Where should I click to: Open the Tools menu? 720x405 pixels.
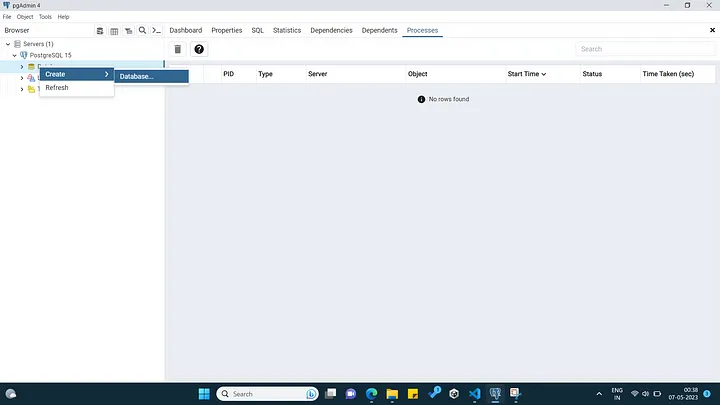45,17
